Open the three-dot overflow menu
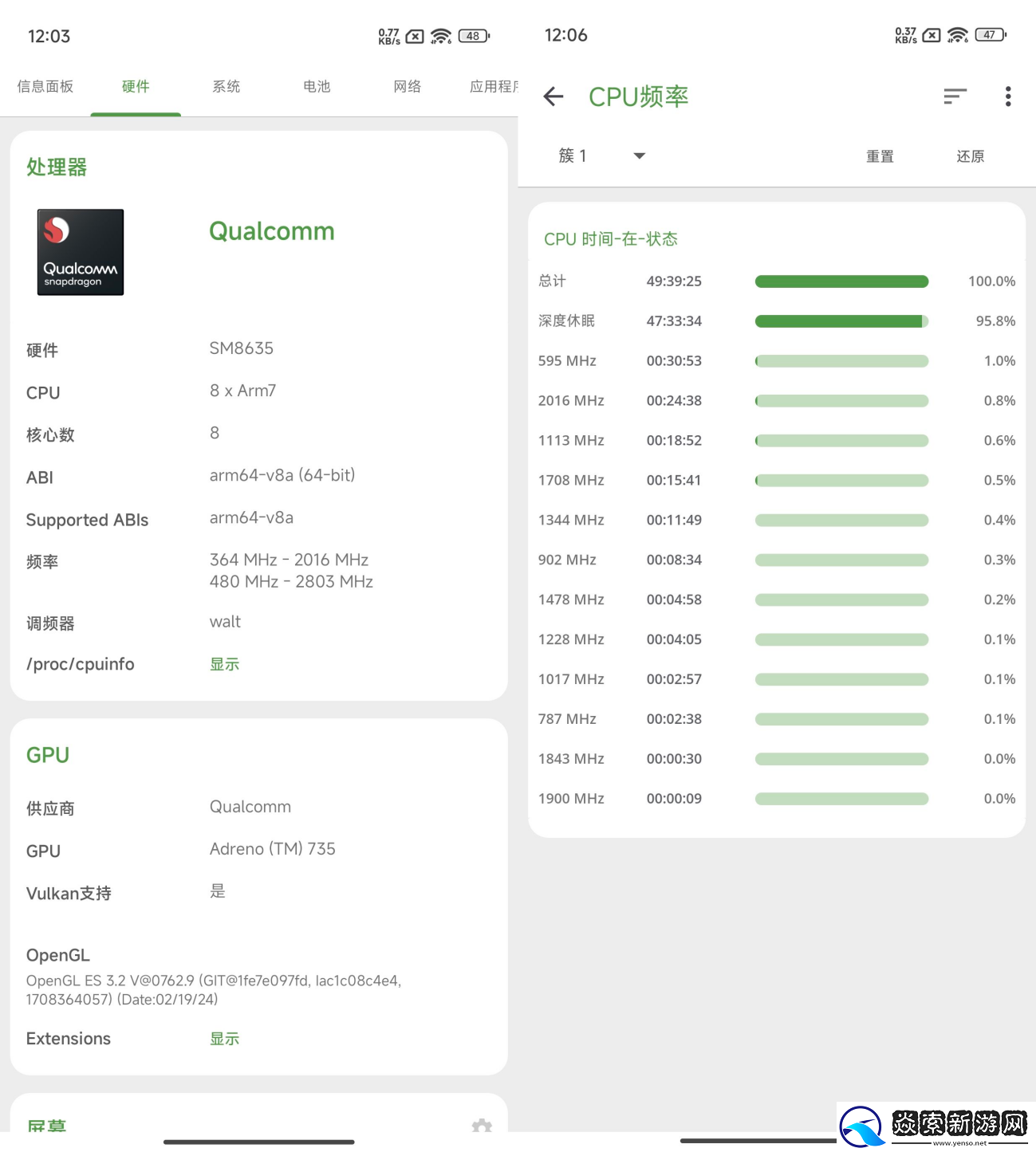The height and width of the screenshot is (1152, 1036). coord(1008,96)
